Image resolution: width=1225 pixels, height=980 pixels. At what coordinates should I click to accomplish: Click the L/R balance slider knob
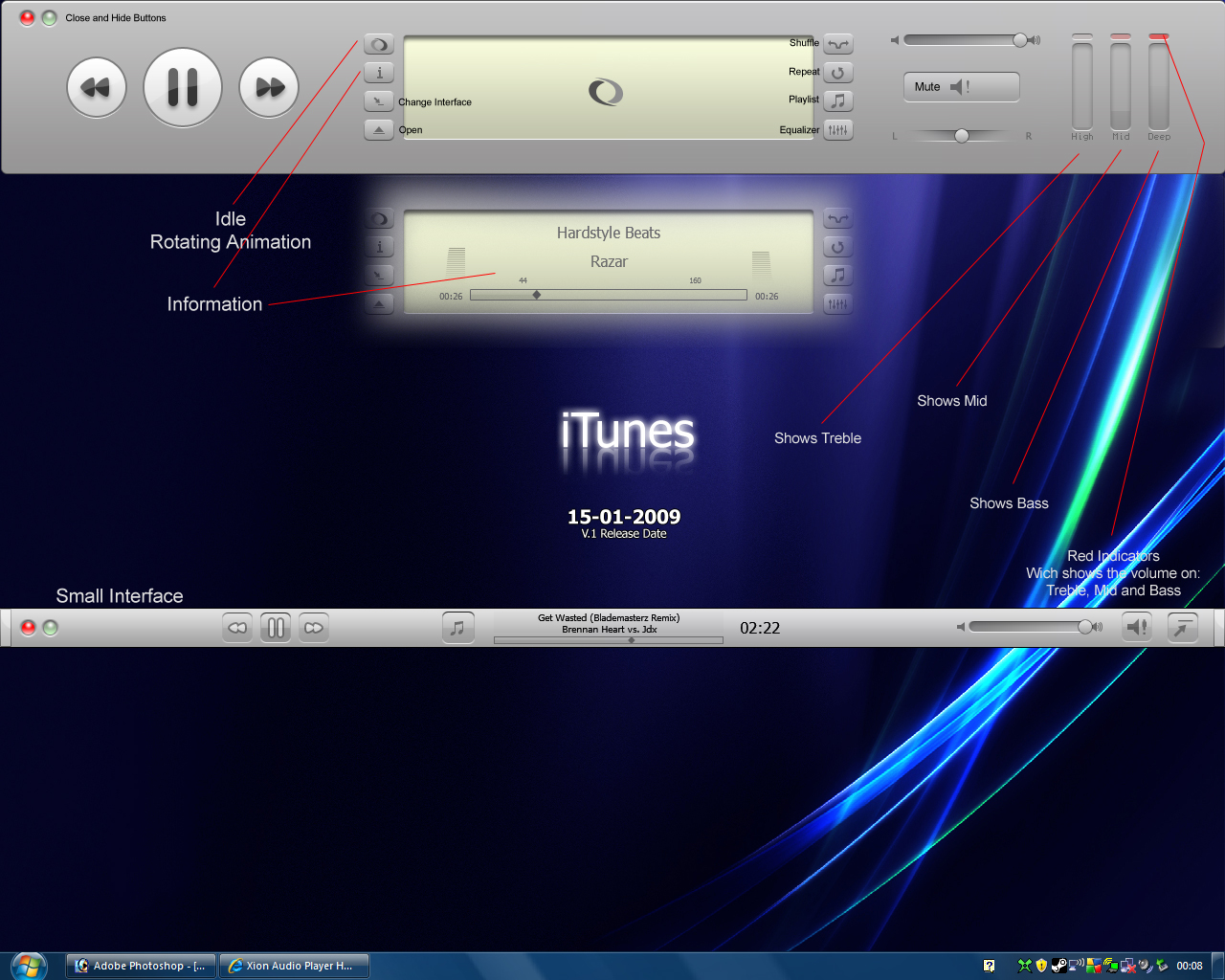(x=962, y=136)
